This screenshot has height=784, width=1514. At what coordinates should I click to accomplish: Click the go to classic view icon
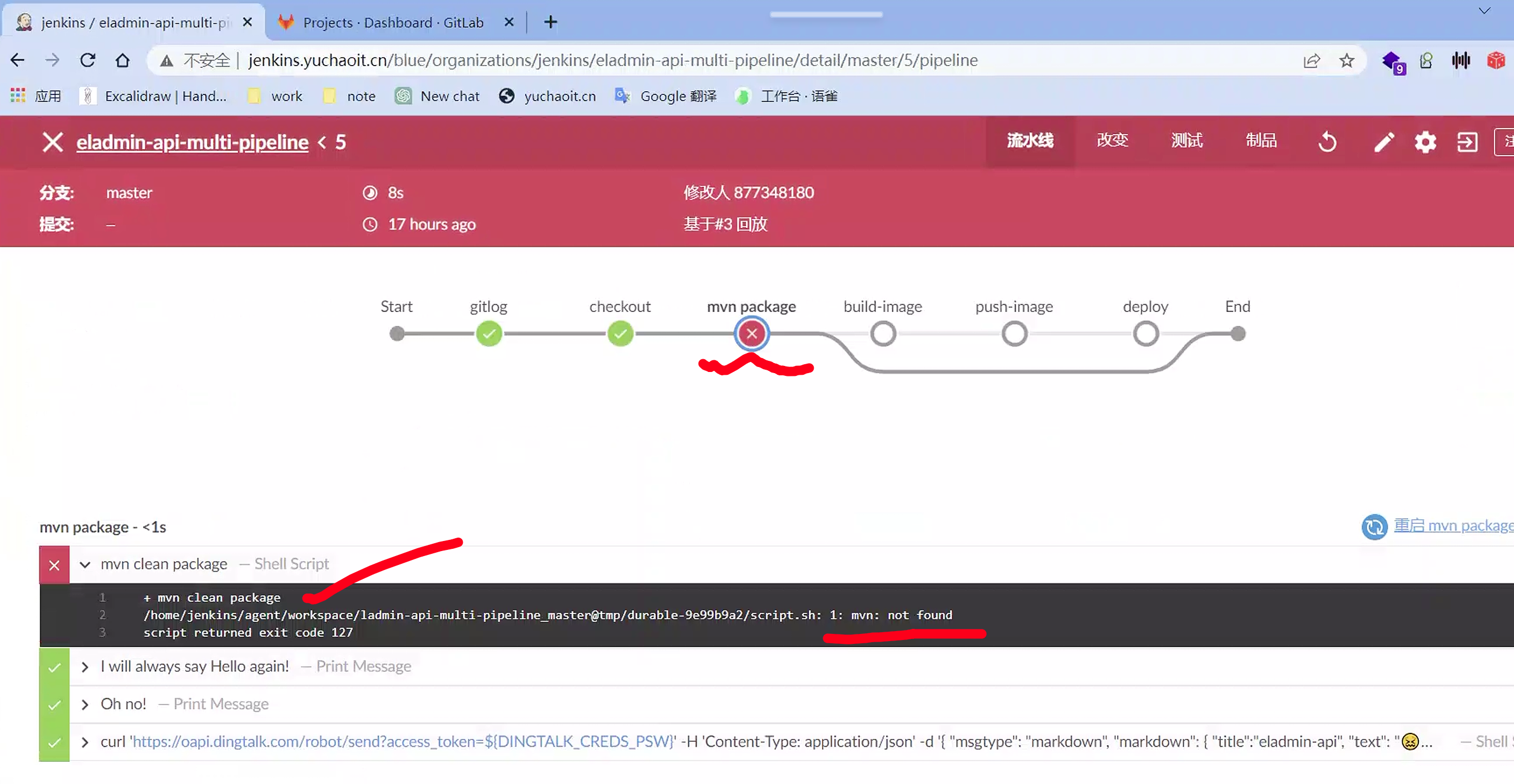(x=1467, y=142)
